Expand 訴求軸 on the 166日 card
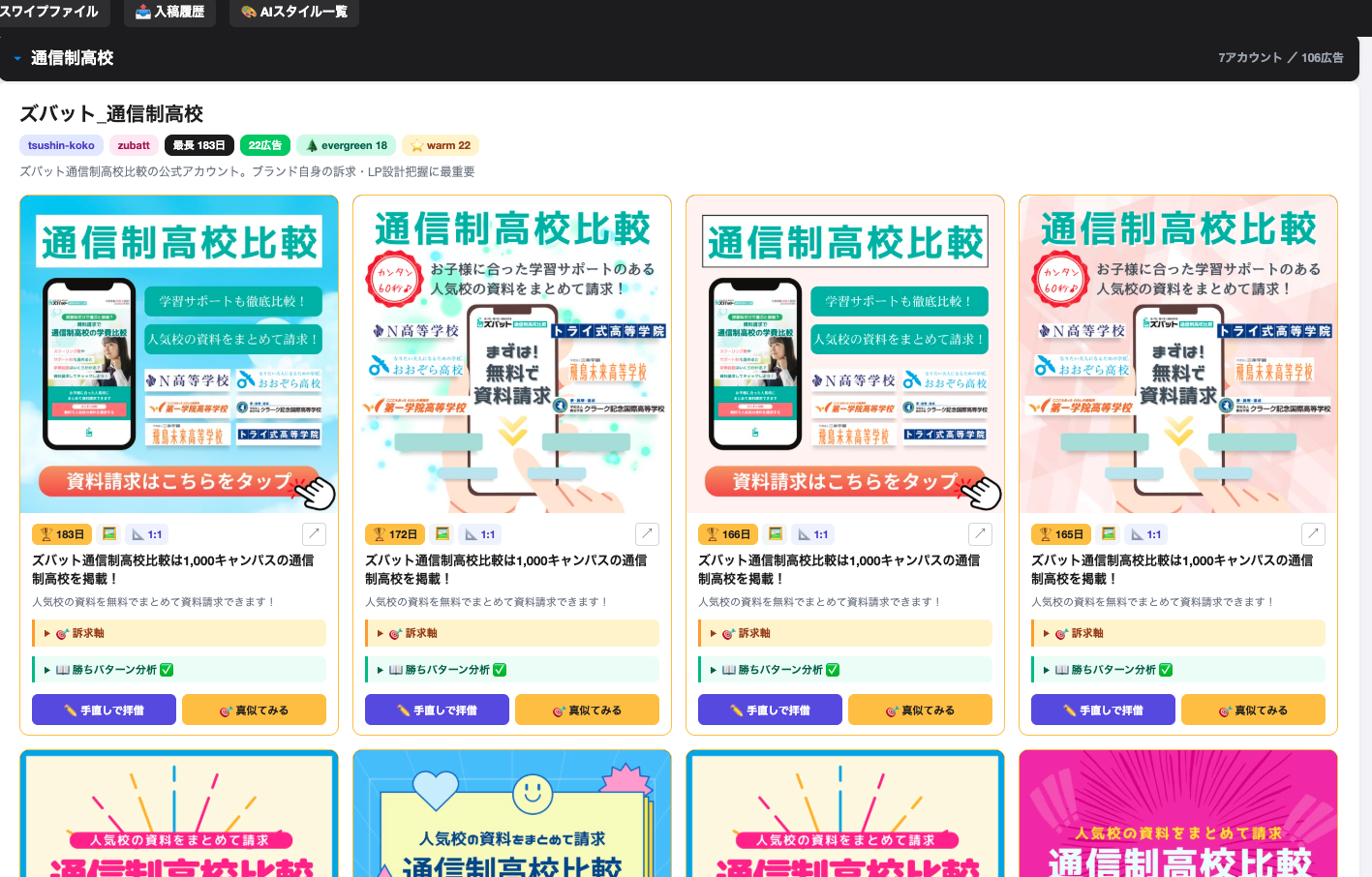 (845, 633)
